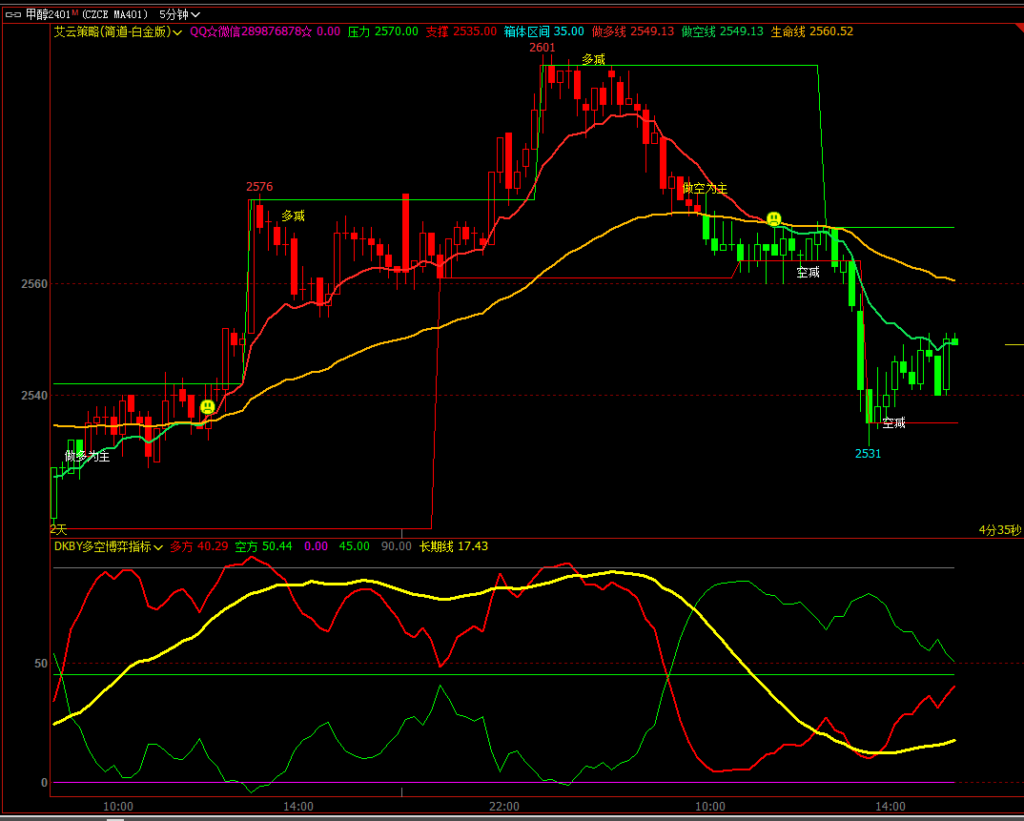Click the 22:00 time axis label
1024x821 pixels.
pos(504,806)
